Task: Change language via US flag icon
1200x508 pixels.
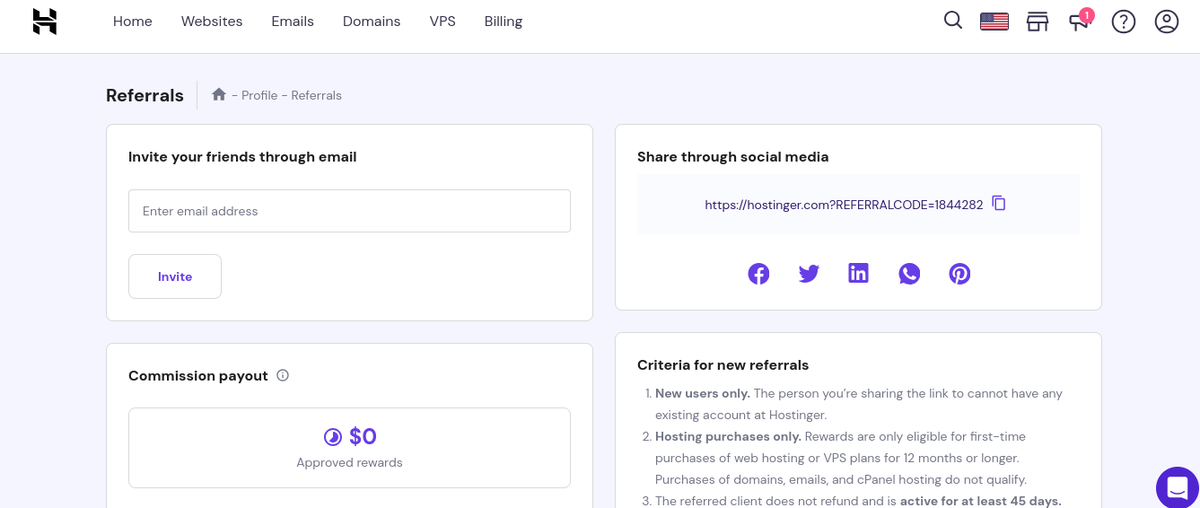Action: pos(994,21)
